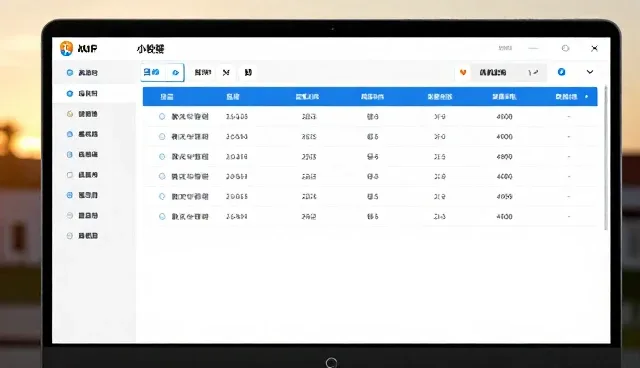Click the toolbar button right of the X icon
Image resolution: width=640 pixels, height=368 pixels.
[x=248, y=73]
